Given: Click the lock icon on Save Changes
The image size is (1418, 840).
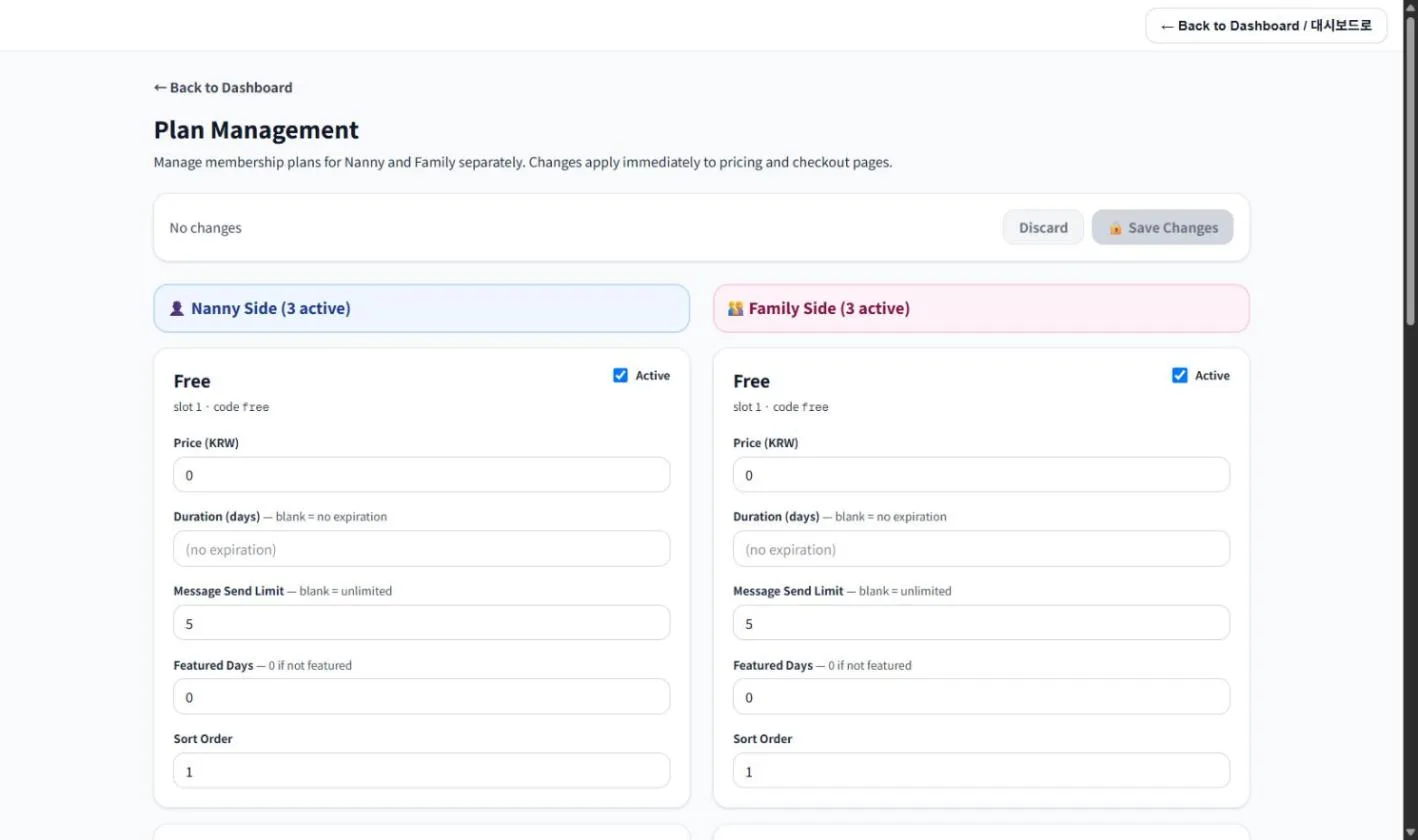Looking at the screenshot, I should point(1115,228).
